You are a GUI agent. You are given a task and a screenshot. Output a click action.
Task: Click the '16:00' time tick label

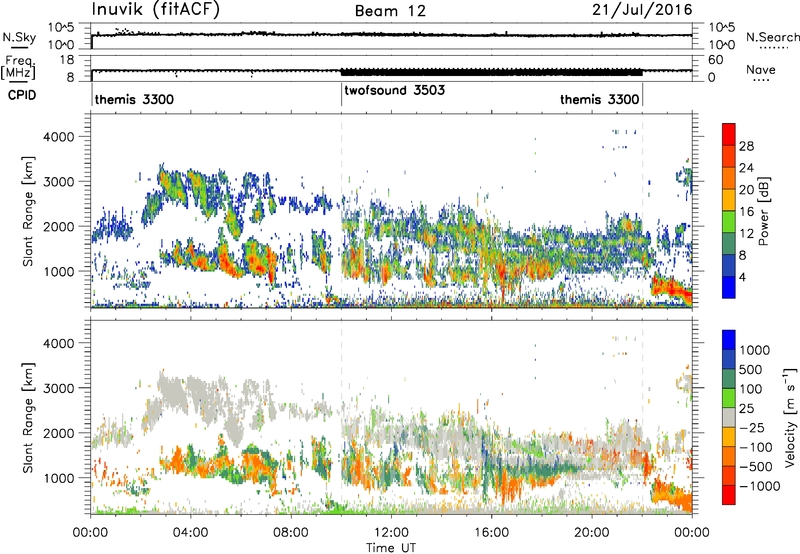tap(491, 533)
